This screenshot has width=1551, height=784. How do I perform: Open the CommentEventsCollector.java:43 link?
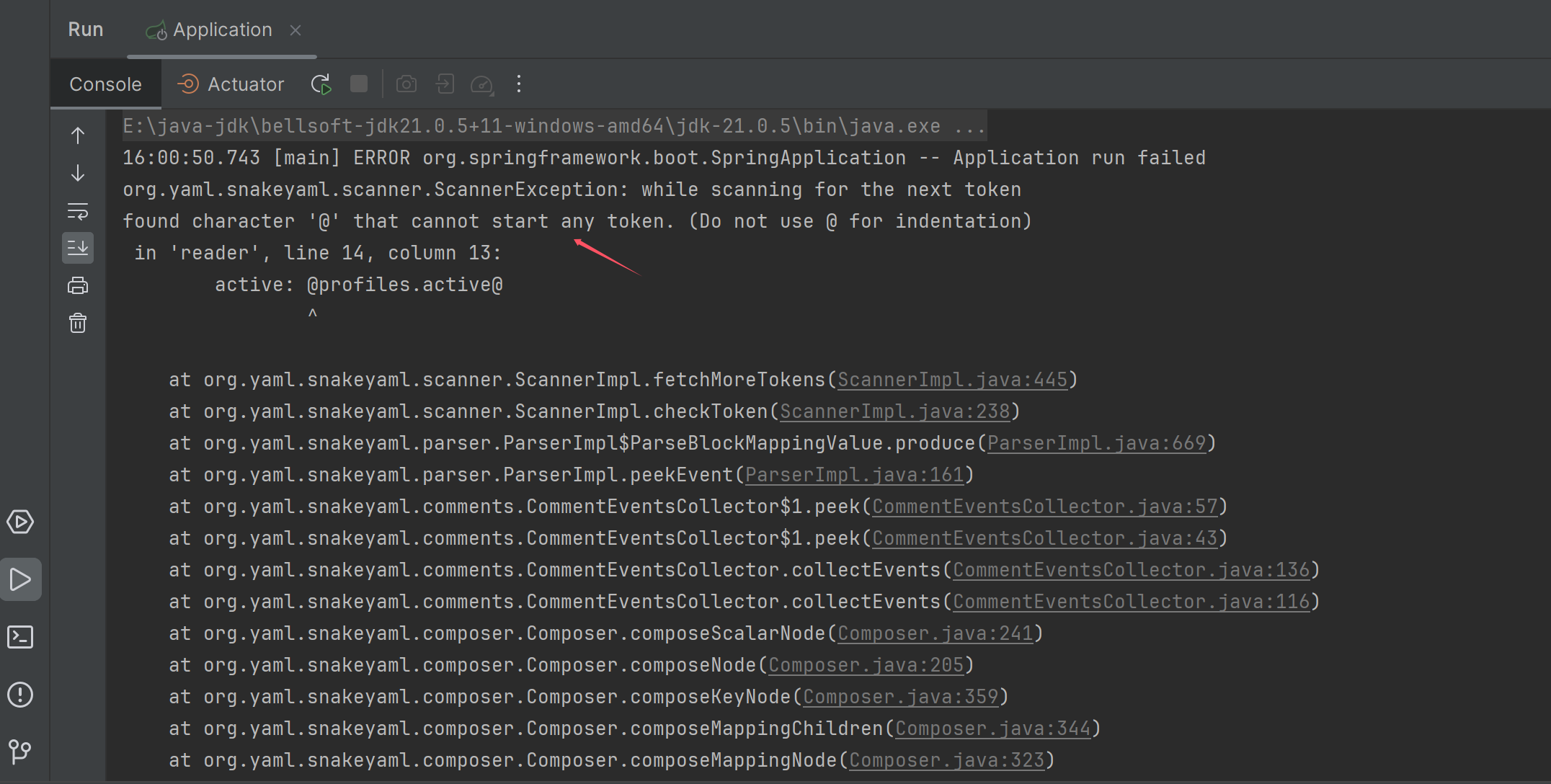pos(1044,538)
